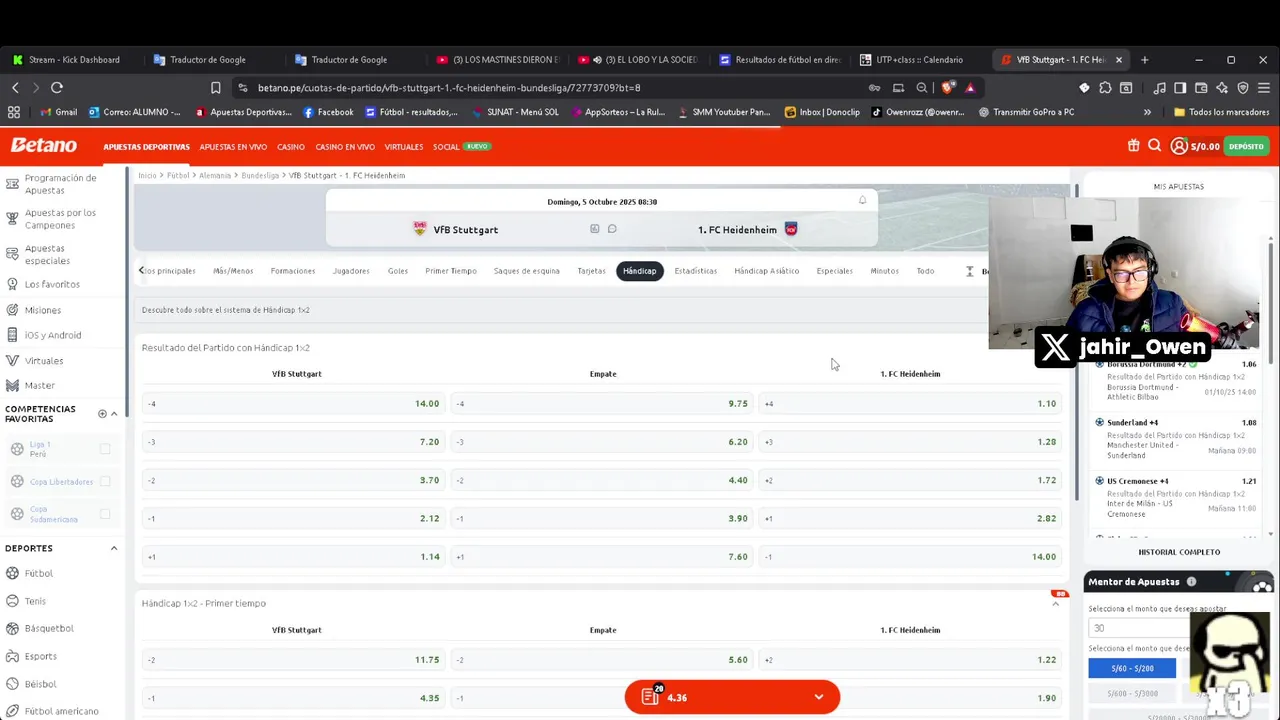Select the Hándicap market tab
Viewport: 1280px width, 720px height.
pos(639,271)
